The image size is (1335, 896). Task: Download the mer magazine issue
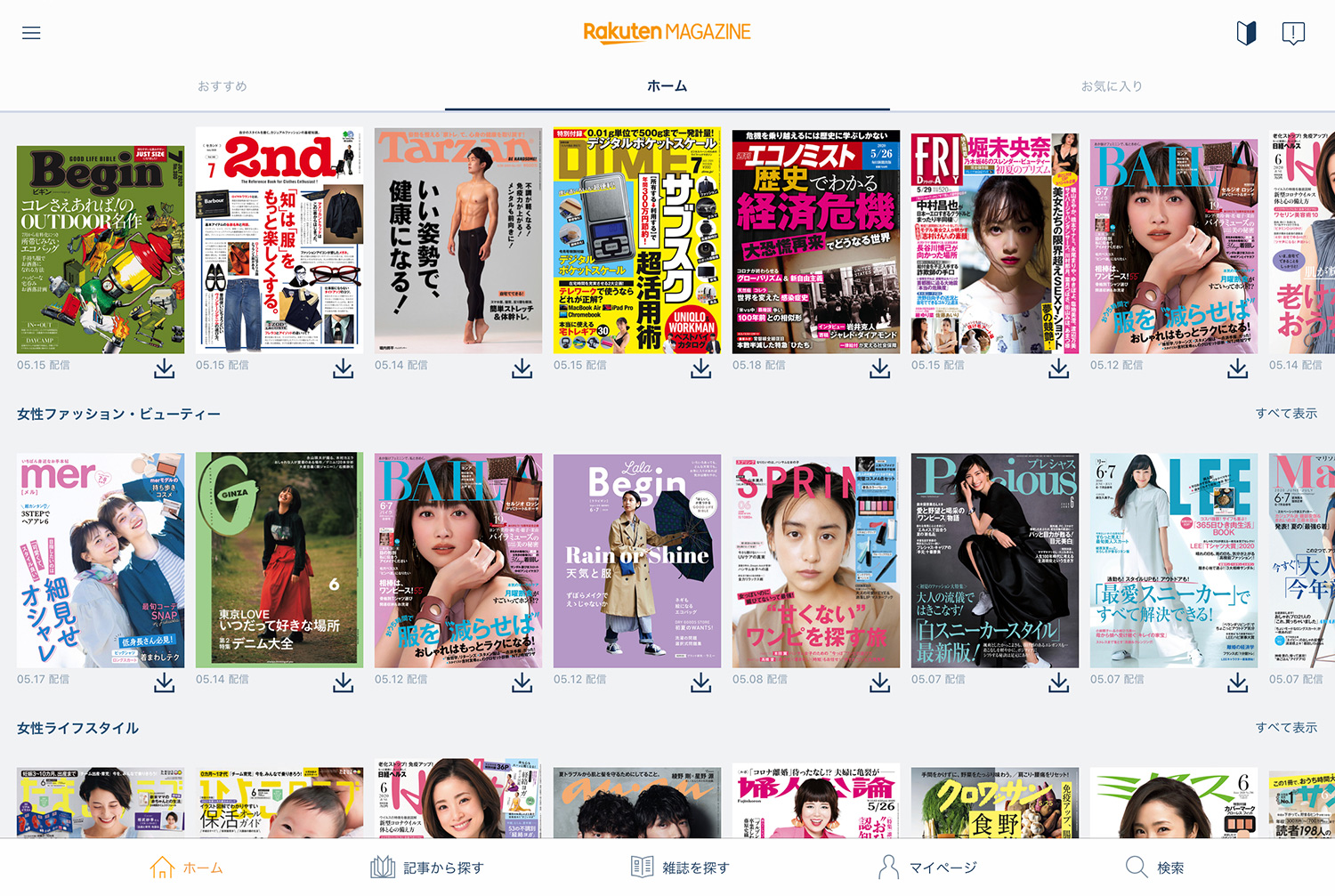[x=165, y=682]
